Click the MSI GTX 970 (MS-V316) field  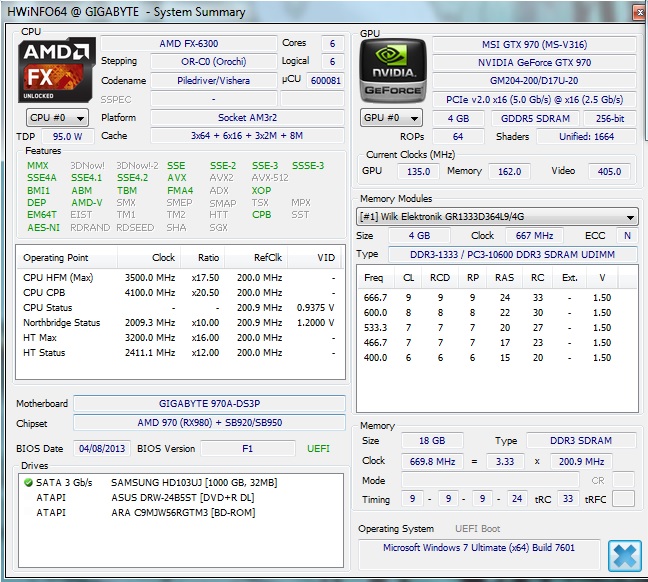point(534,44)
